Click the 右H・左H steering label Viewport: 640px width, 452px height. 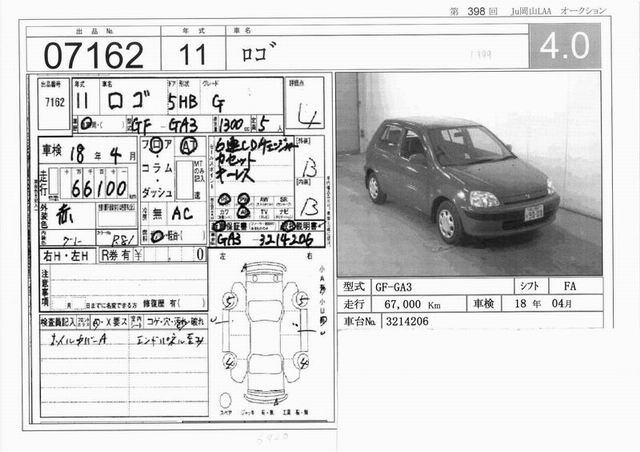tap(66, 256)
